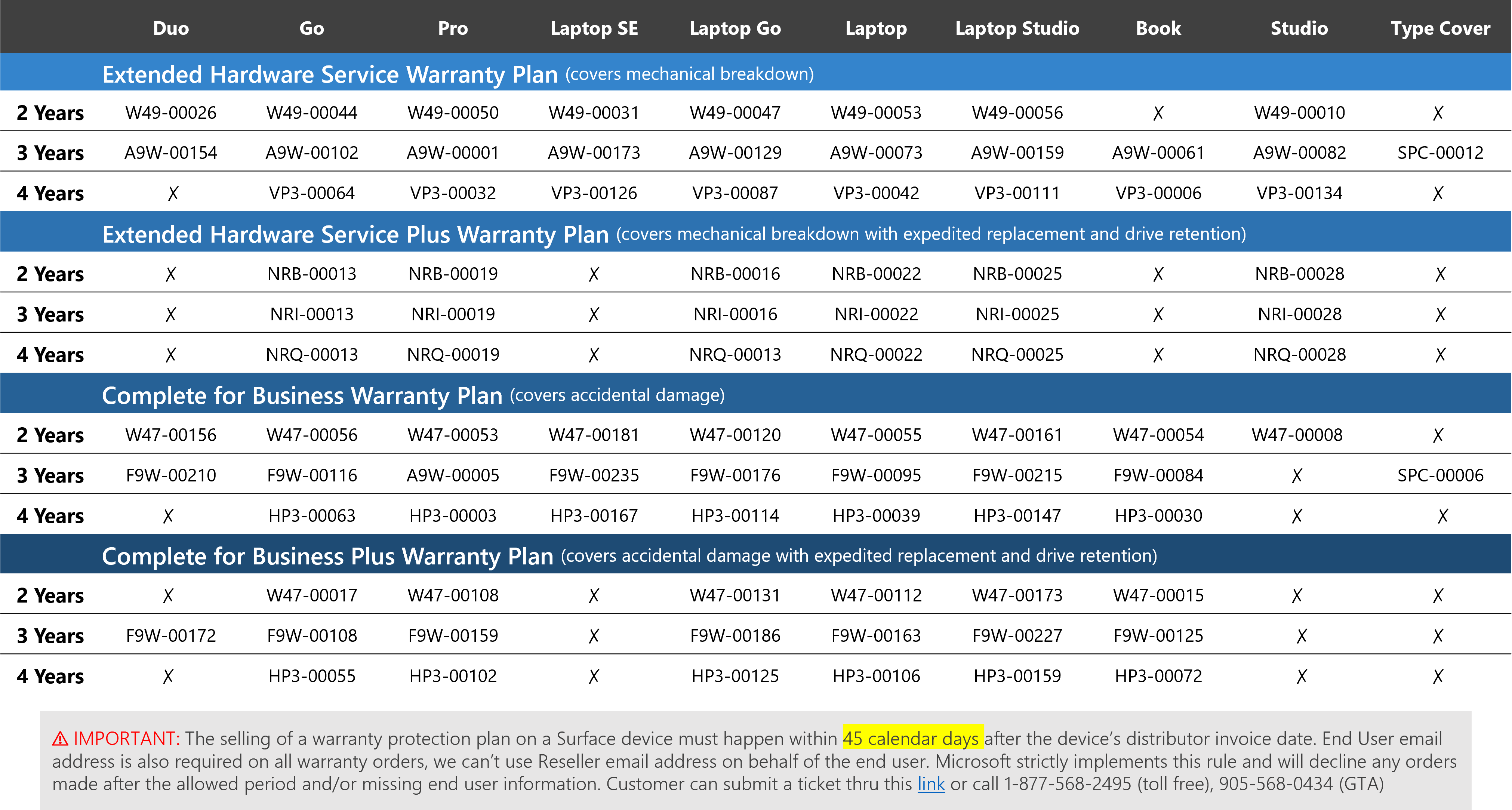Select part number VP3-00064
This screenshot has height=810, width=1512.
(312, 193)
